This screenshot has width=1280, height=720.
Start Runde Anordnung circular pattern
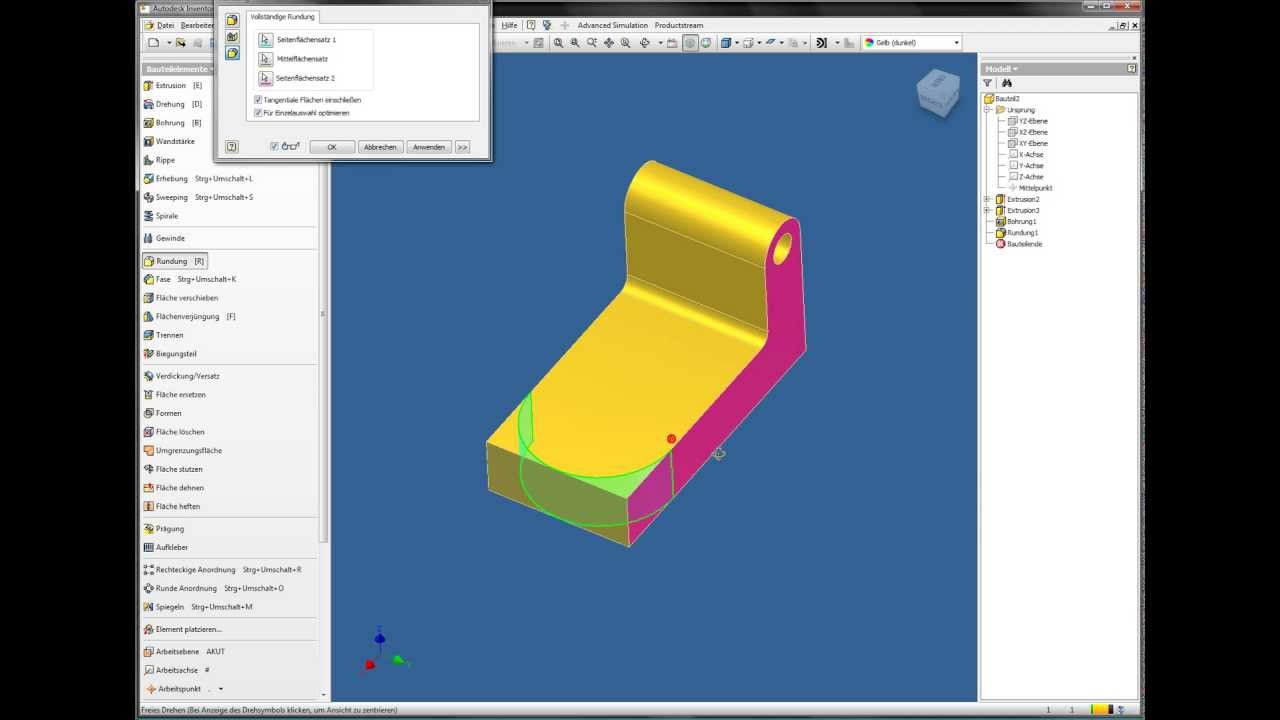(213, 588)
